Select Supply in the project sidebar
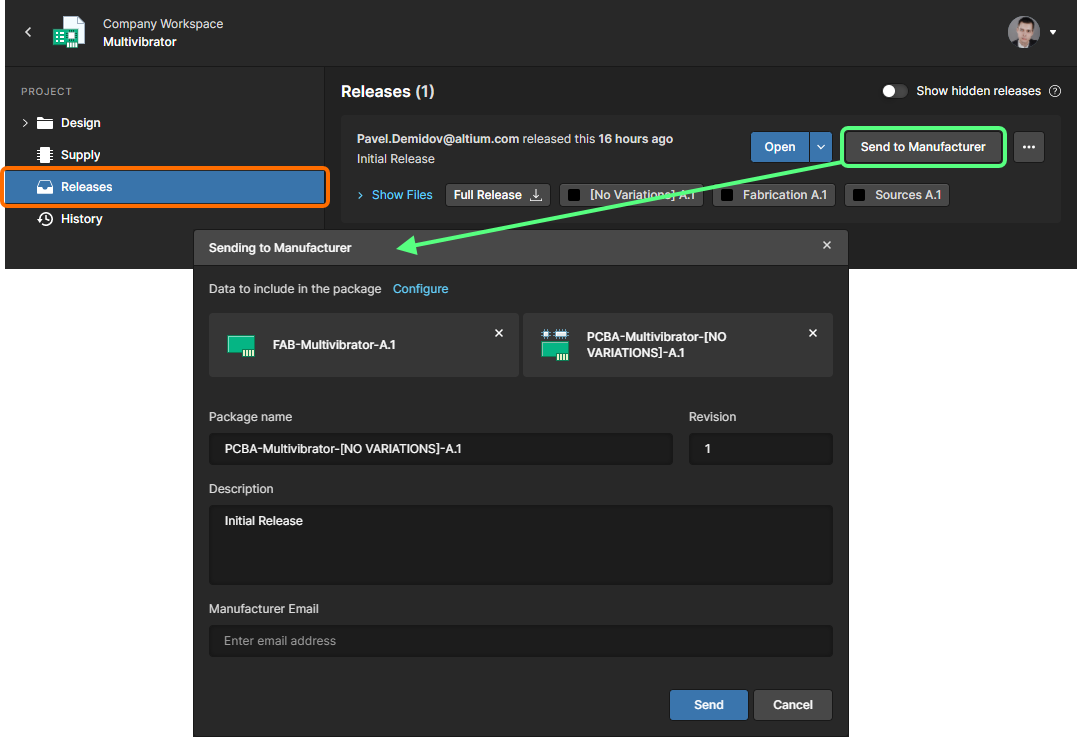1077x737 pixels. (80, 155)
